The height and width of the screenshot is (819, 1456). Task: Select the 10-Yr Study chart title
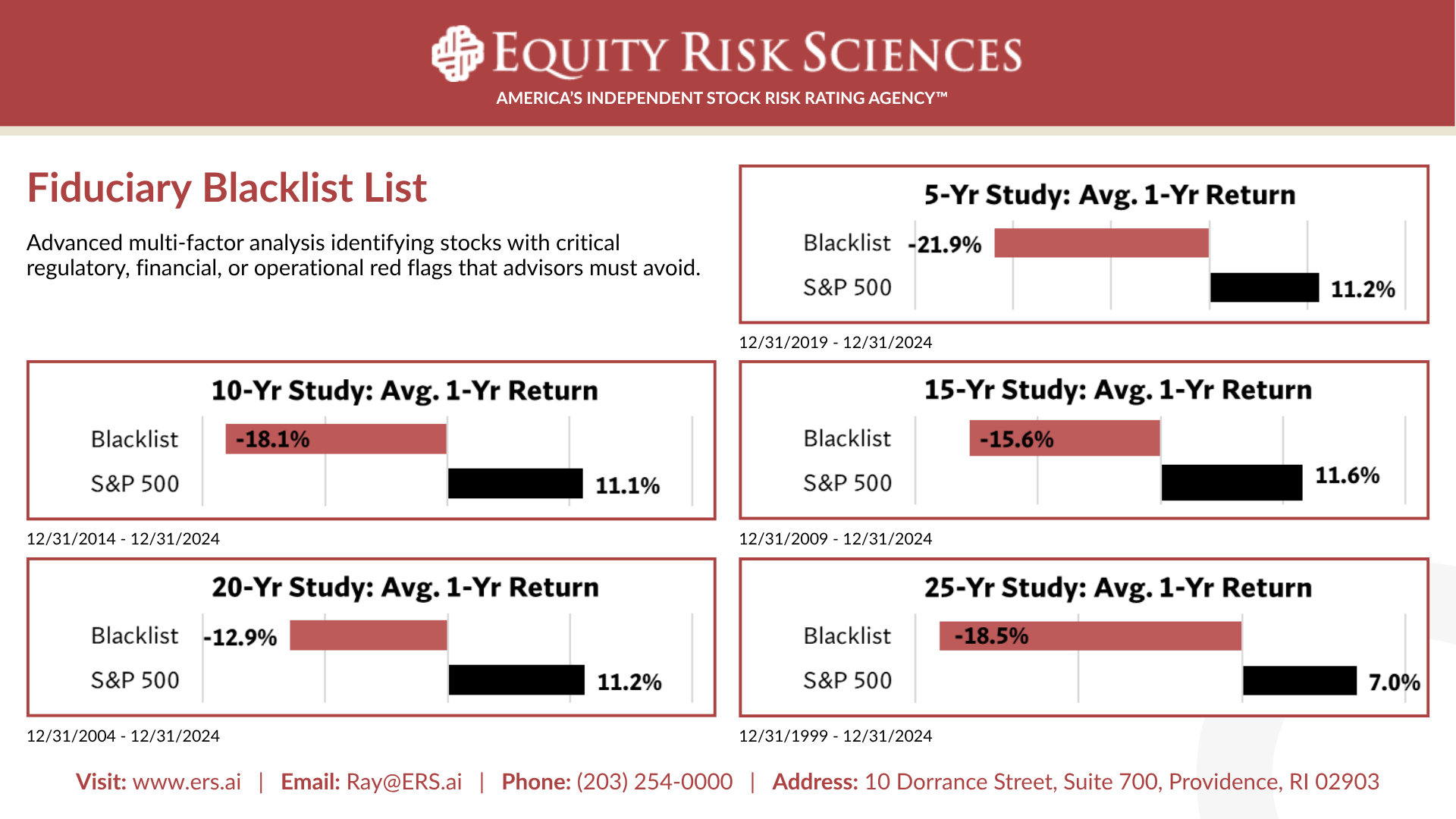pyautogui.click(x=404, y=391)
